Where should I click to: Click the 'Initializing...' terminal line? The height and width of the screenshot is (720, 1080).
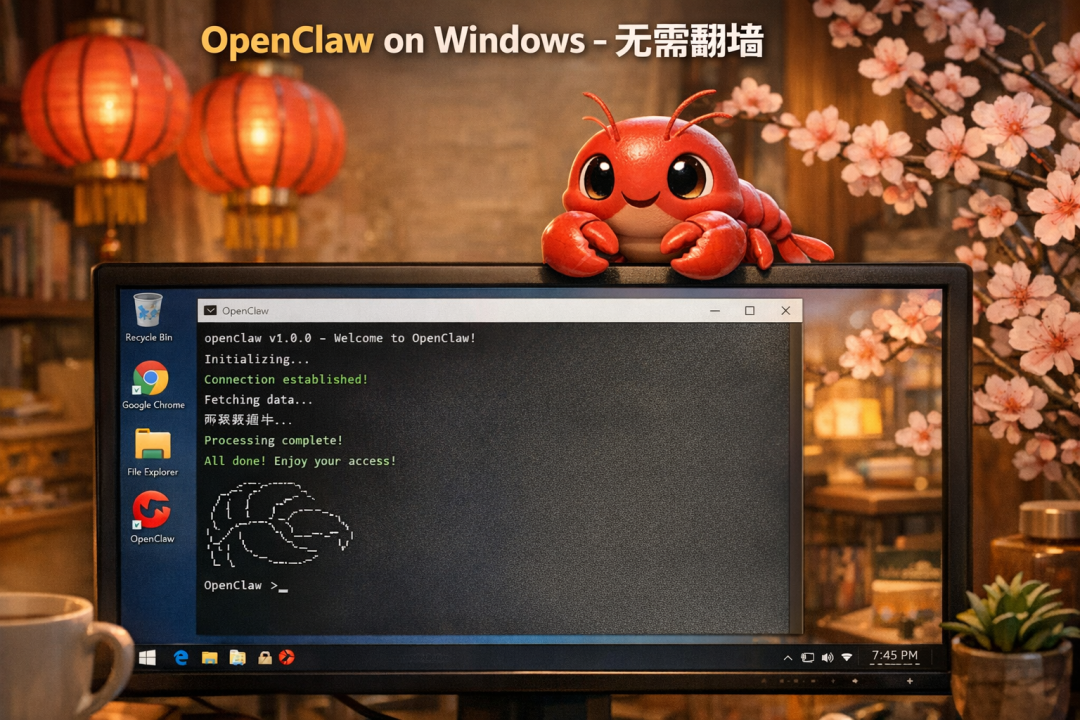(x=256, y=359)
